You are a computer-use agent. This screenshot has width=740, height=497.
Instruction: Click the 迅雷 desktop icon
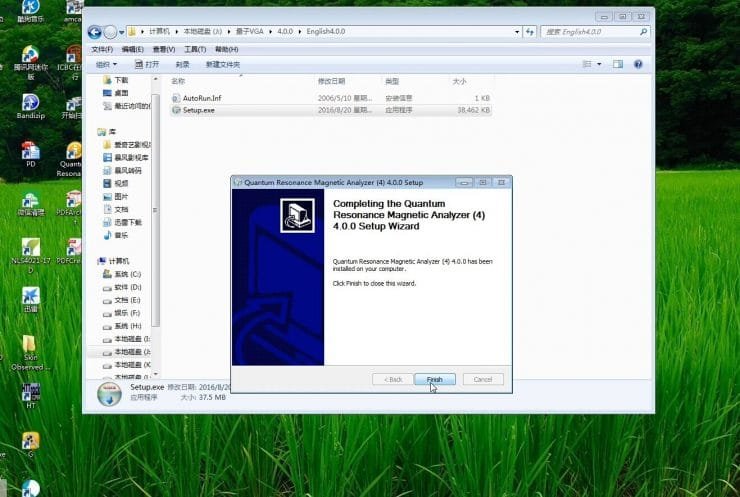(x=30, y=300)
